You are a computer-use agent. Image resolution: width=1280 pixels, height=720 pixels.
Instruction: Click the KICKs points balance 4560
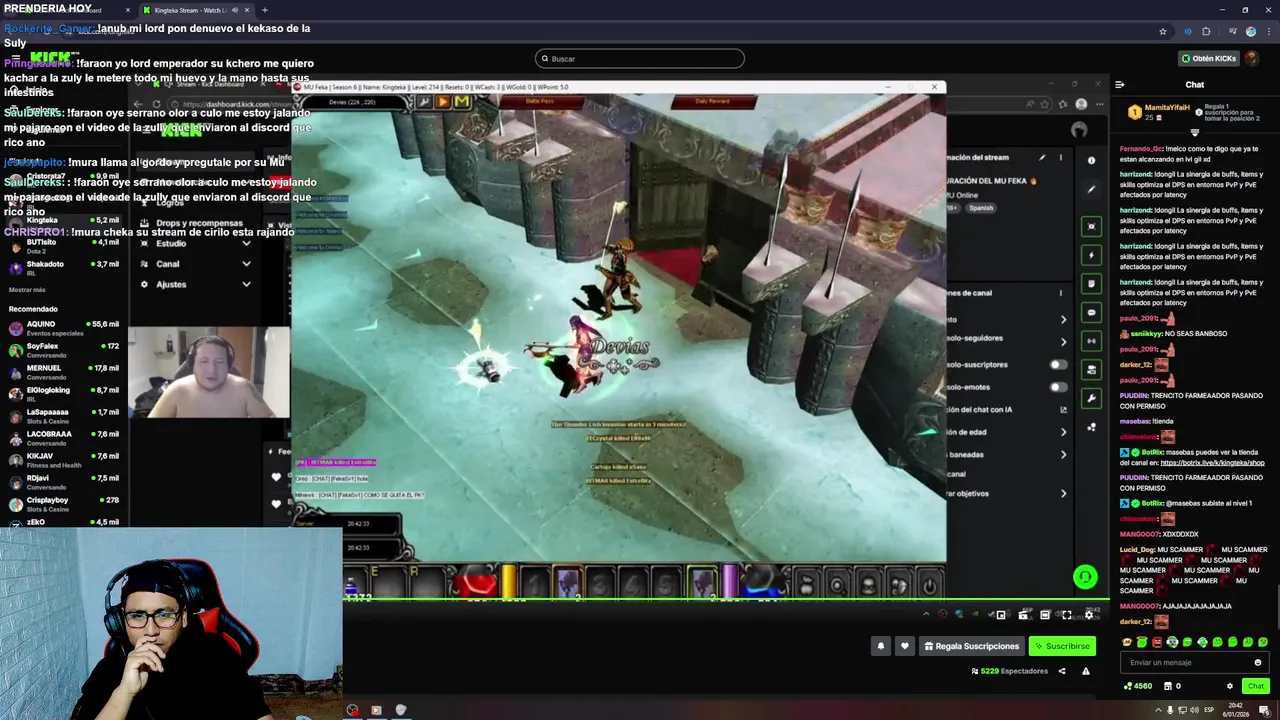tap(1138, 686)
